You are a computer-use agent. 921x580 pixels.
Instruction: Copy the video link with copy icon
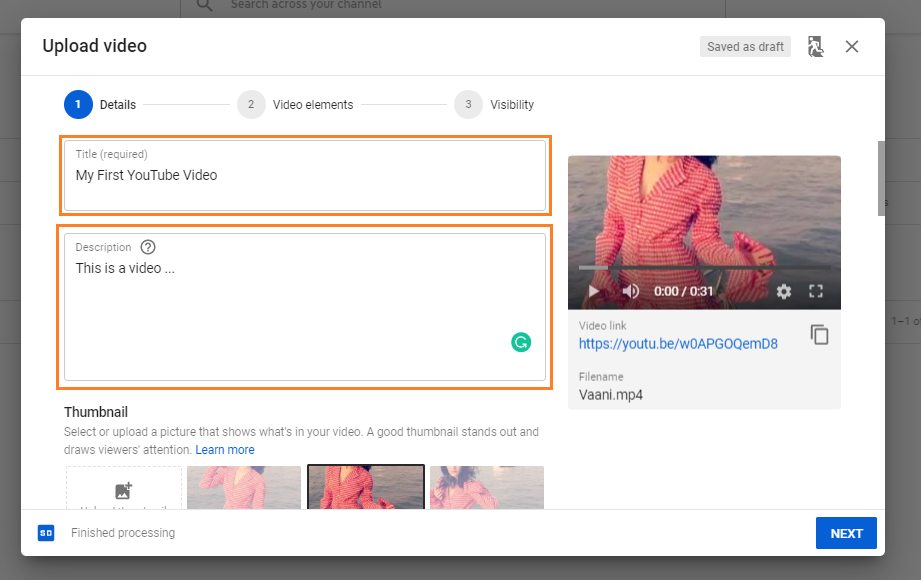click(819, 334)
